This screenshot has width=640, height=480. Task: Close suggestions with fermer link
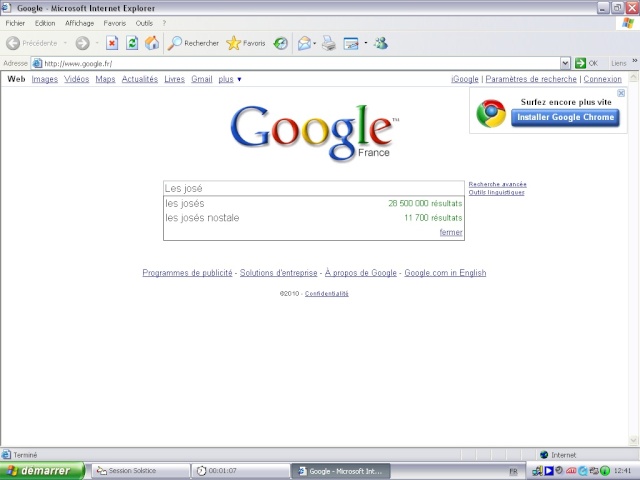pyautogui.click(x=451, y=232)
